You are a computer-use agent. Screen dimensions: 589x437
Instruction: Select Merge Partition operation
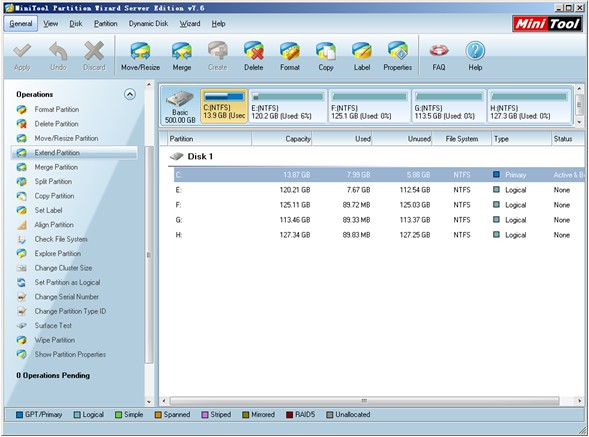pyautogui.click(x=56, y=167)
